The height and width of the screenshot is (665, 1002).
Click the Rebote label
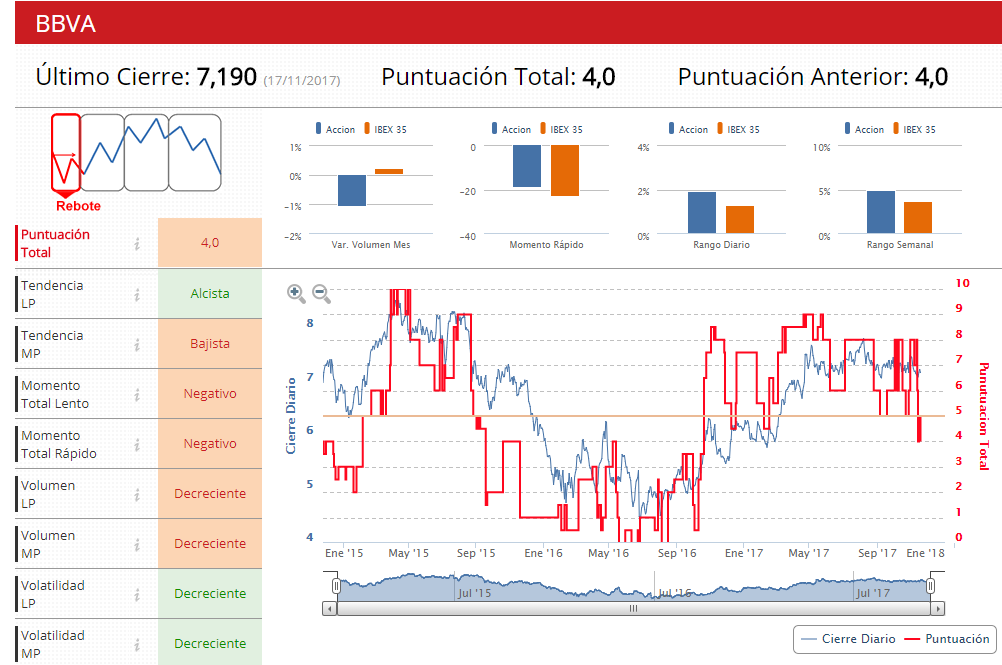pyautogui.click(x=78, y=206)
